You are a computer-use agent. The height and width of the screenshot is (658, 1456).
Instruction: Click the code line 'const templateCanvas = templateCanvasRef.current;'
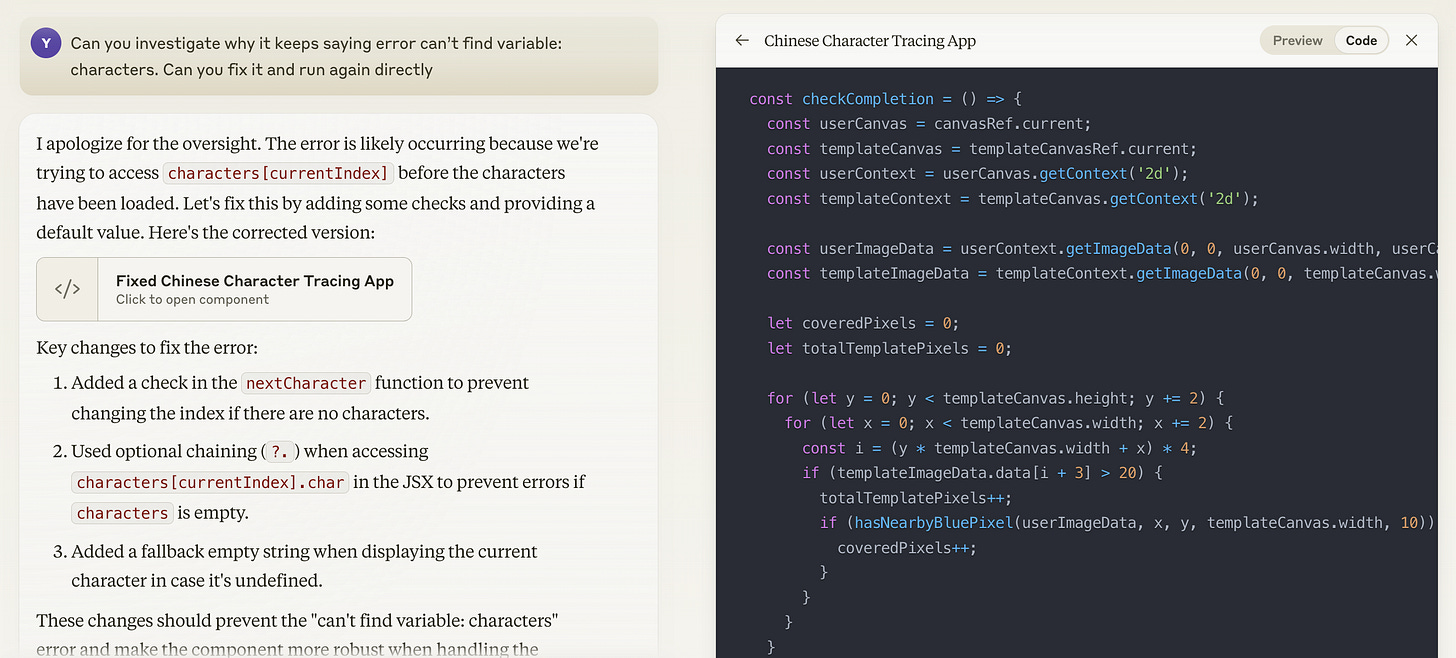981,149
